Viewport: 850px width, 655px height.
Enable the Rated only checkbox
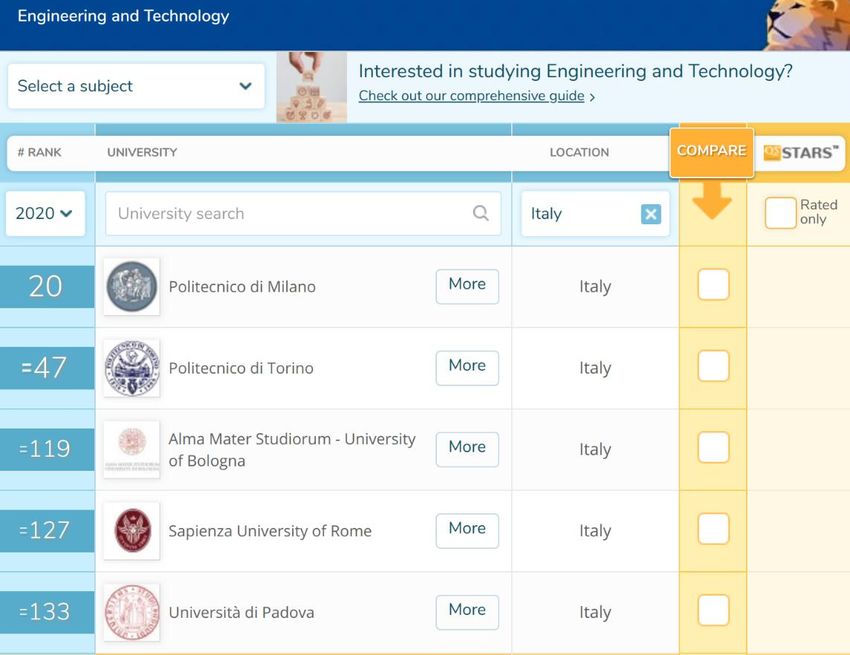[780, 213]
